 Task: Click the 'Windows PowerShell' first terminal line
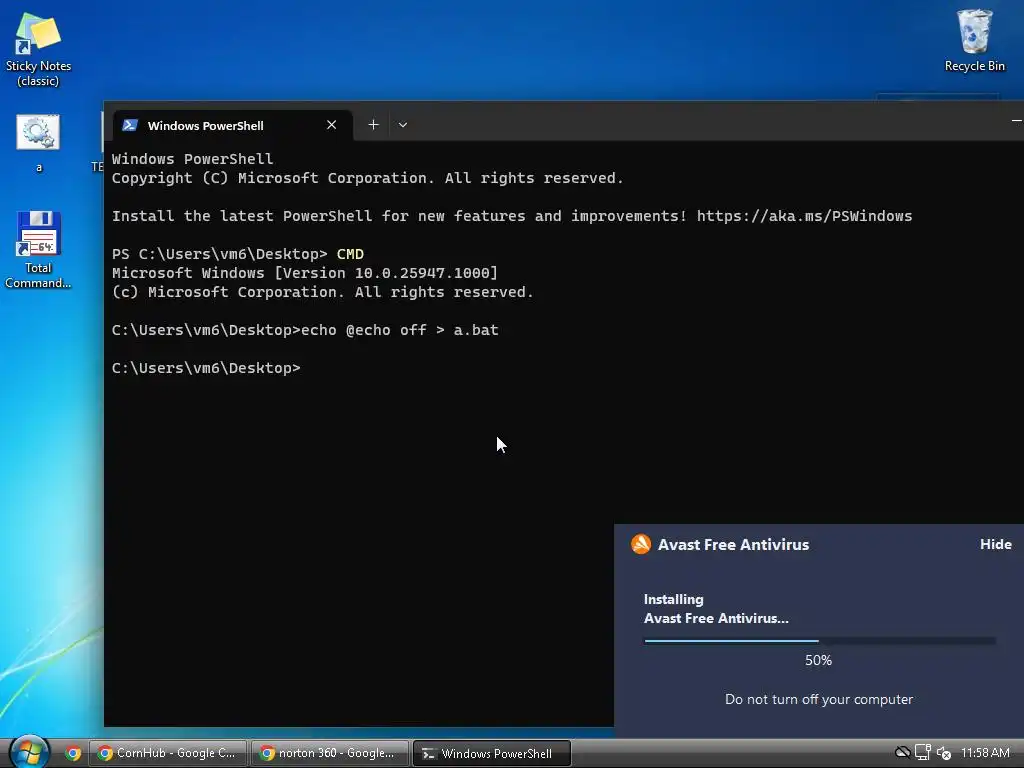click(193, 159)
